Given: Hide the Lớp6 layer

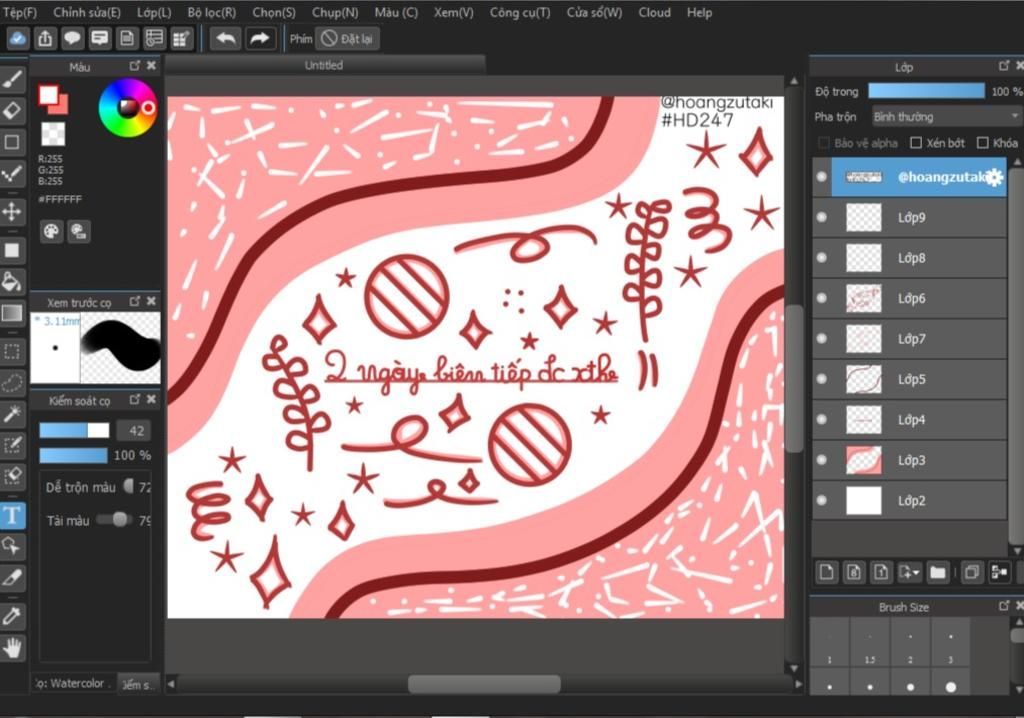Looking at the screenshot, I should click(x=822, y=298).
